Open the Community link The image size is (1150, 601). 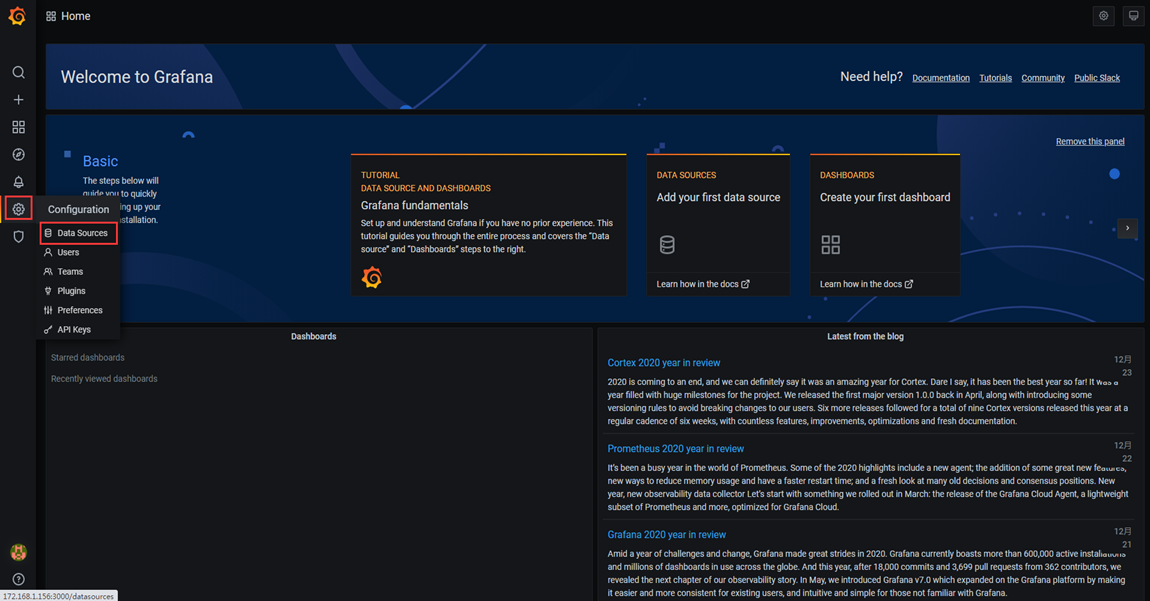[1043, 78]
